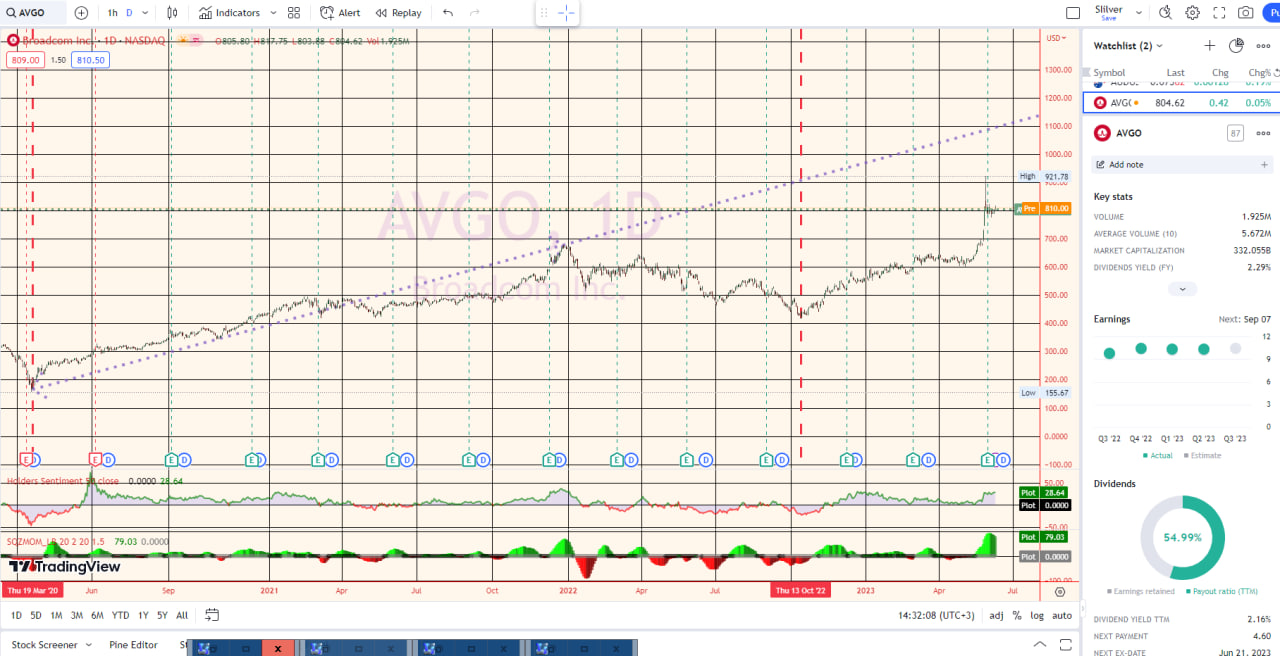Expand more key stats chevron
The height and width of the screenshot is (656, 1280).
(1182, 289)
